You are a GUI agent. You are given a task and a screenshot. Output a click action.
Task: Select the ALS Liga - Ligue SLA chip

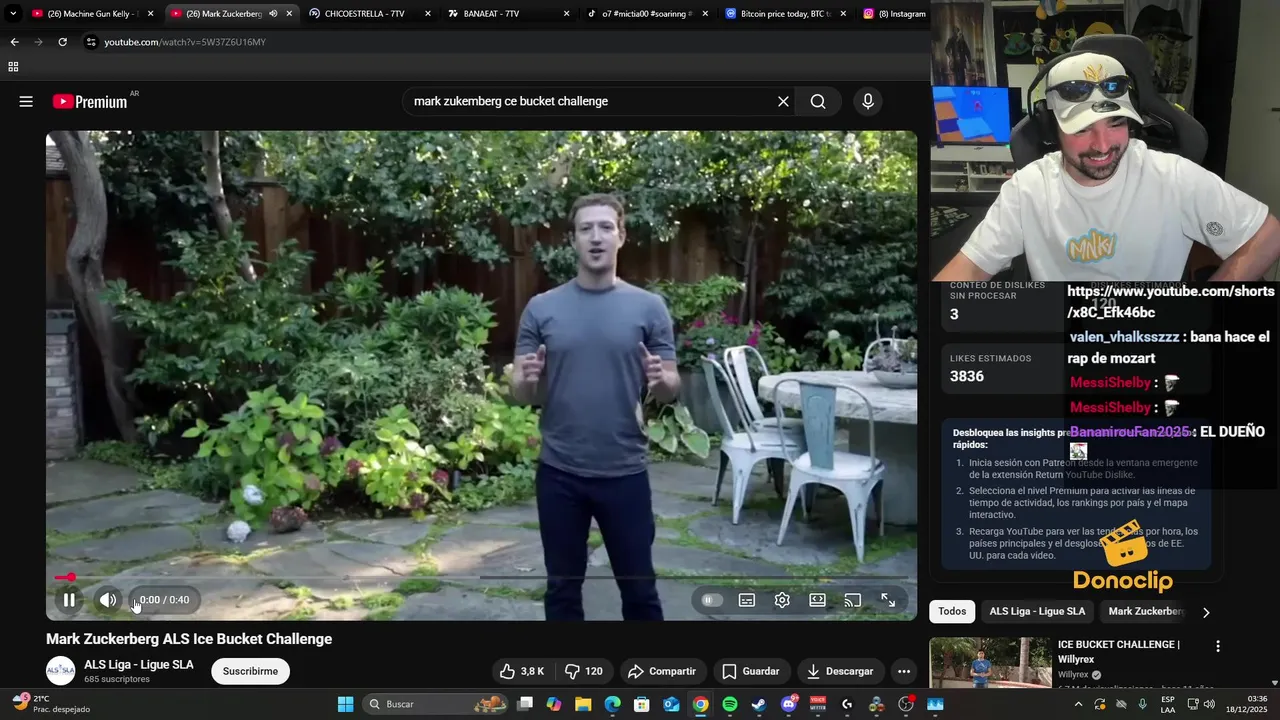(x=1037, y=611)
